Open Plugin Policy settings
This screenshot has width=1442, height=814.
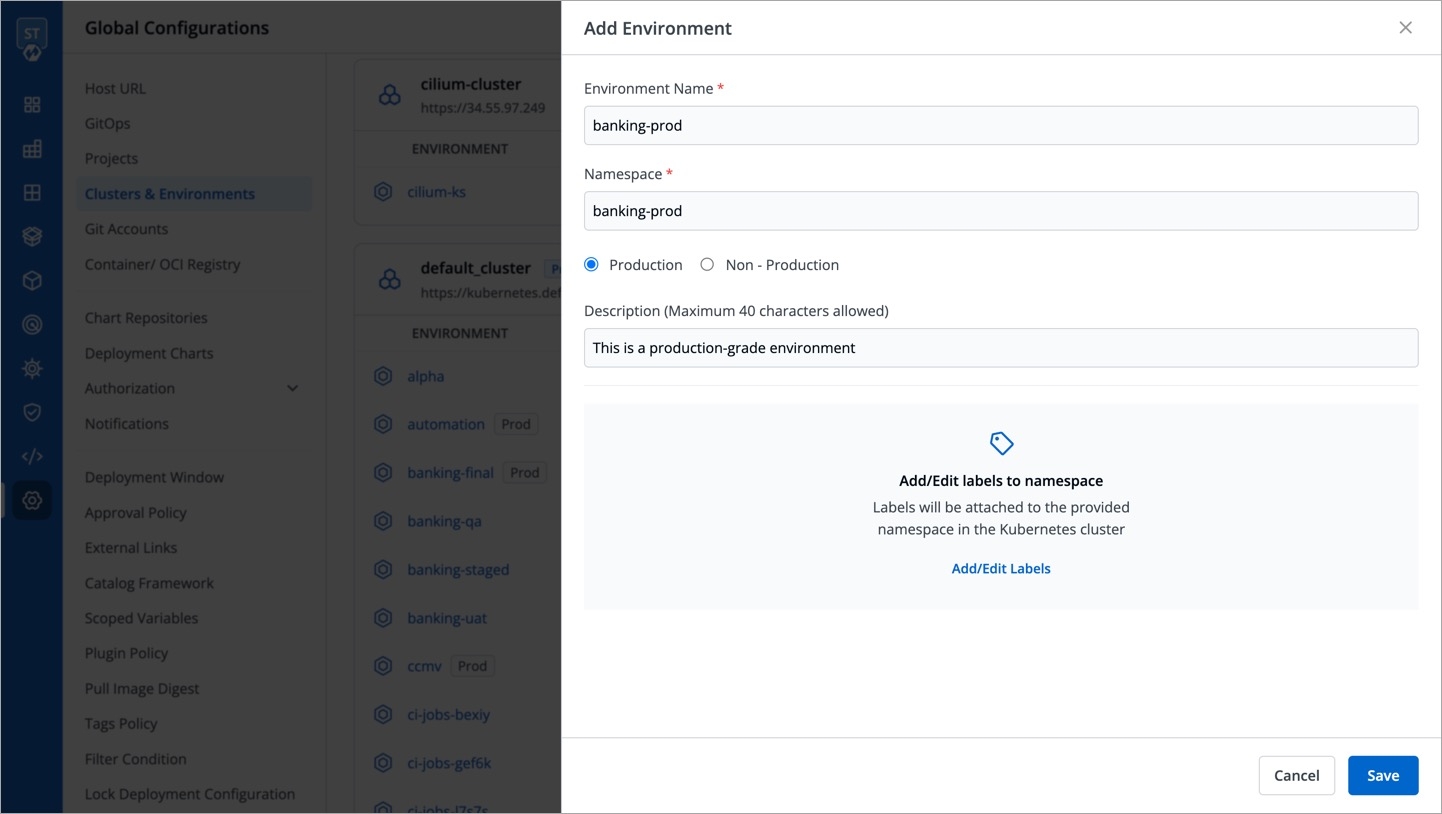(x=126, y=653)
